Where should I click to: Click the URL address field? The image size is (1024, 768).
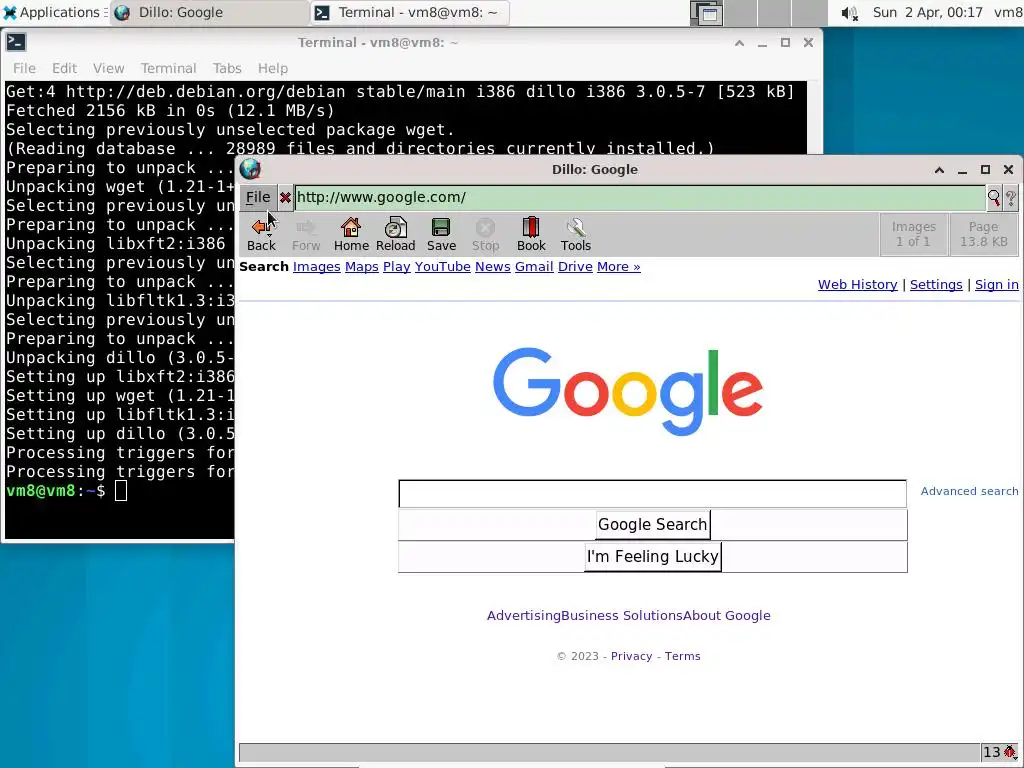coord(639,197)
